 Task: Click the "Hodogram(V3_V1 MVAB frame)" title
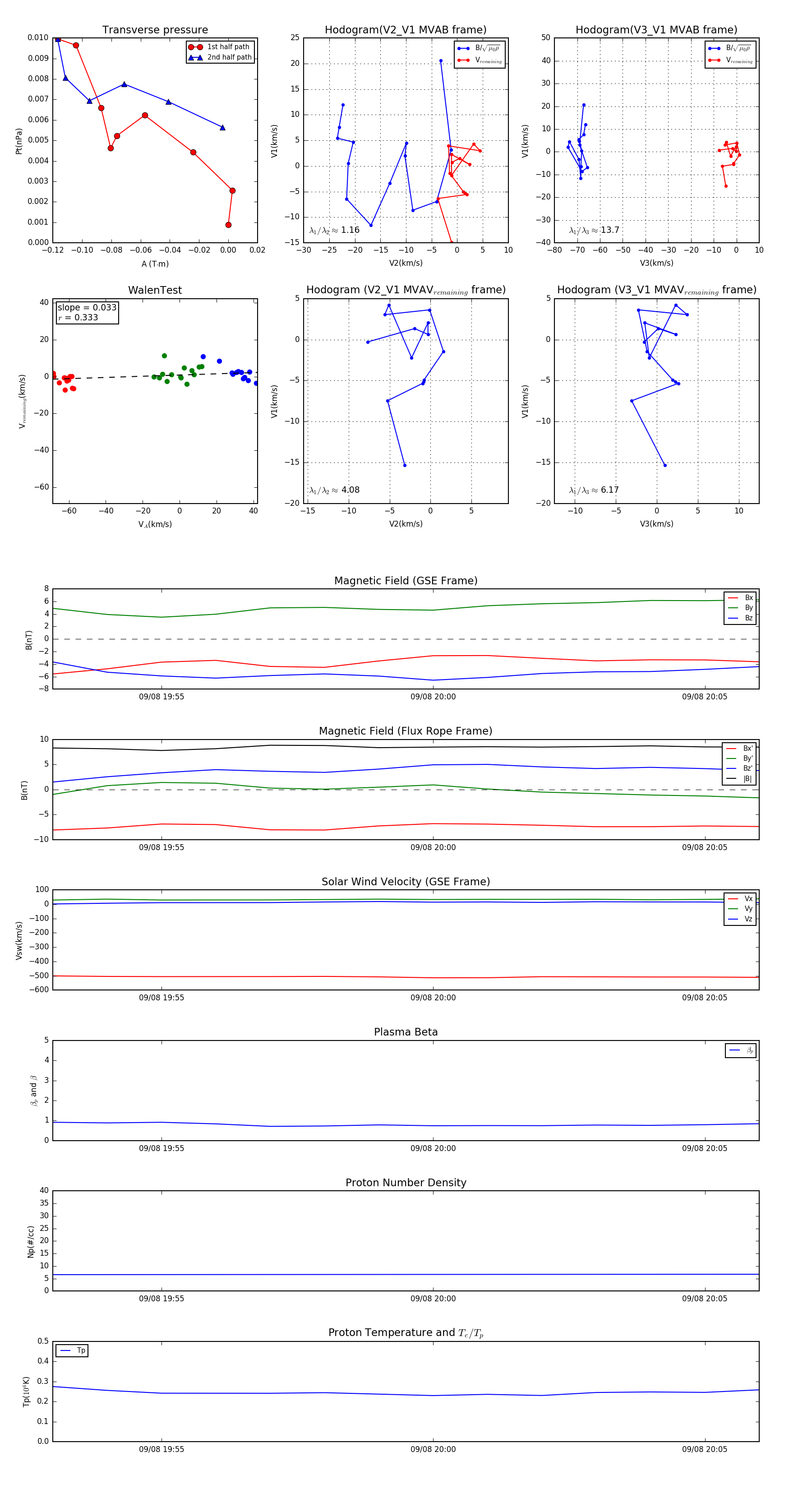click(x=656, y=30)
